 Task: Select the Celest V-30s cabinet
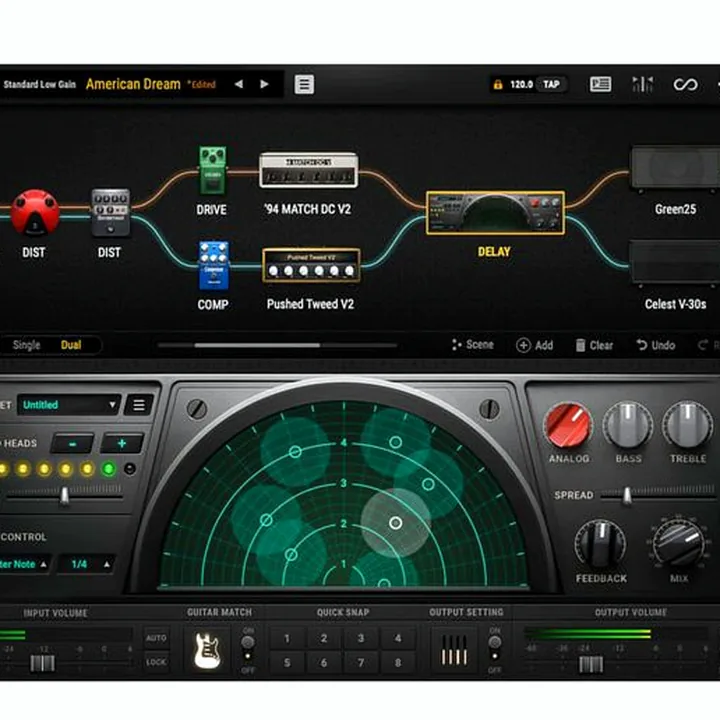[x=674, y=262]
